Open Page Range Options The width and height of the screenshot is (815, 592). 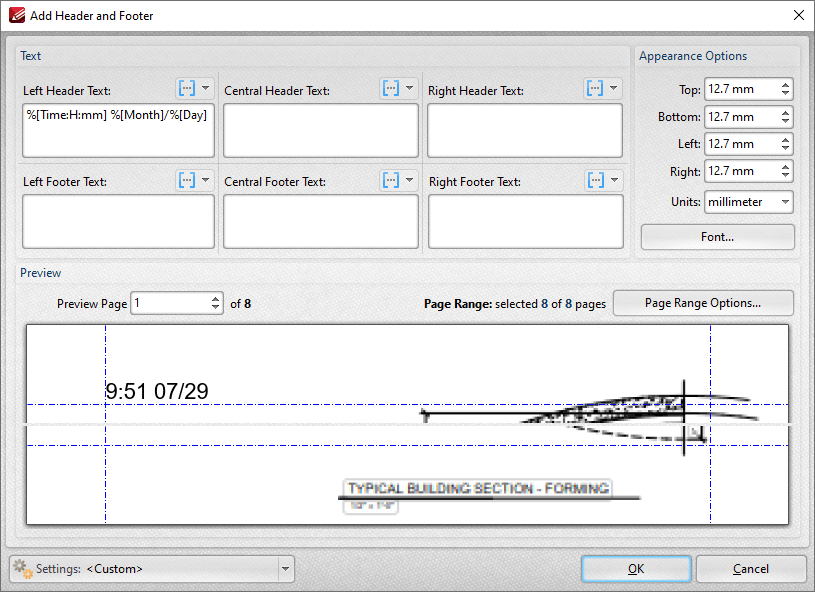click(x=702, y=303)
